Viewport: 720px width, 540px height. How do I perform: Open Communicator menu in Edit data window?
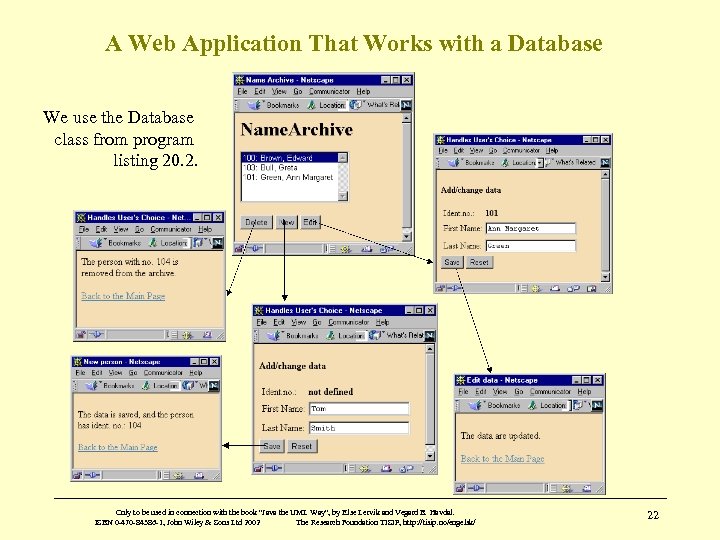[x=550, y=392]
